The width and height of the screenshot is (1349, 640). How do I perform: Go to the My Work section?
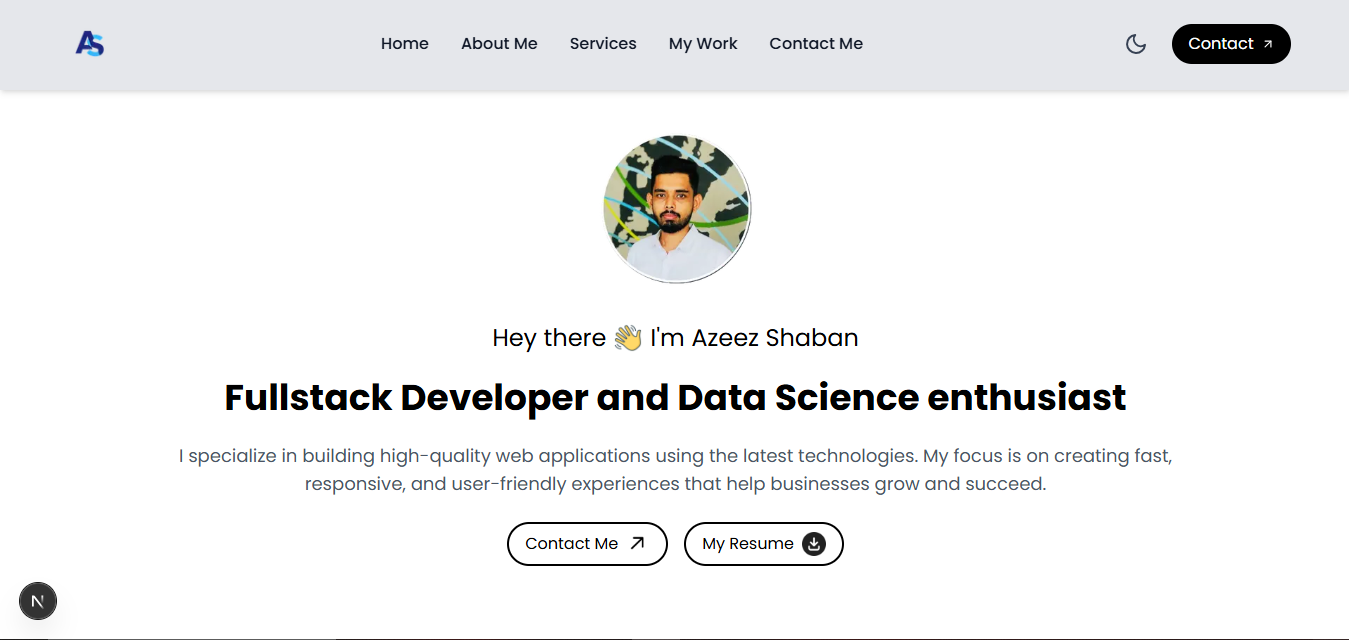[703, 43]
